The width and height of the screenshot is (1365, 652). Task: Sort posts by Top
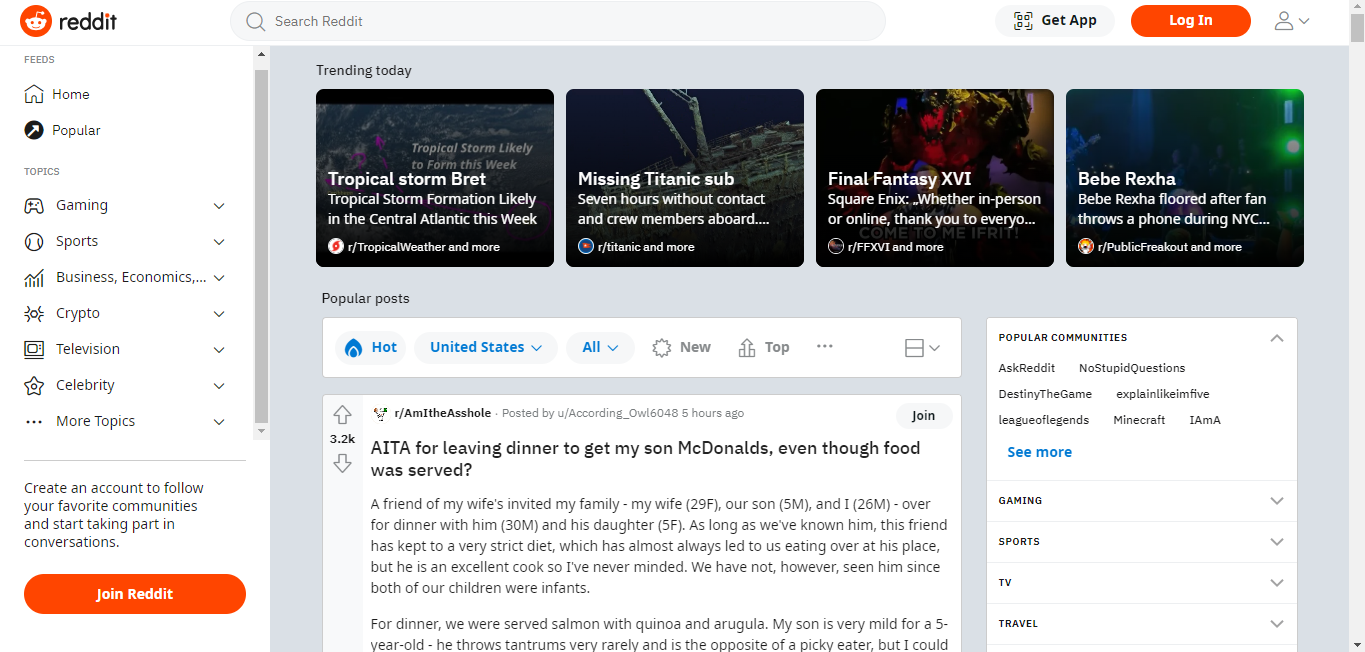[764, 348]
